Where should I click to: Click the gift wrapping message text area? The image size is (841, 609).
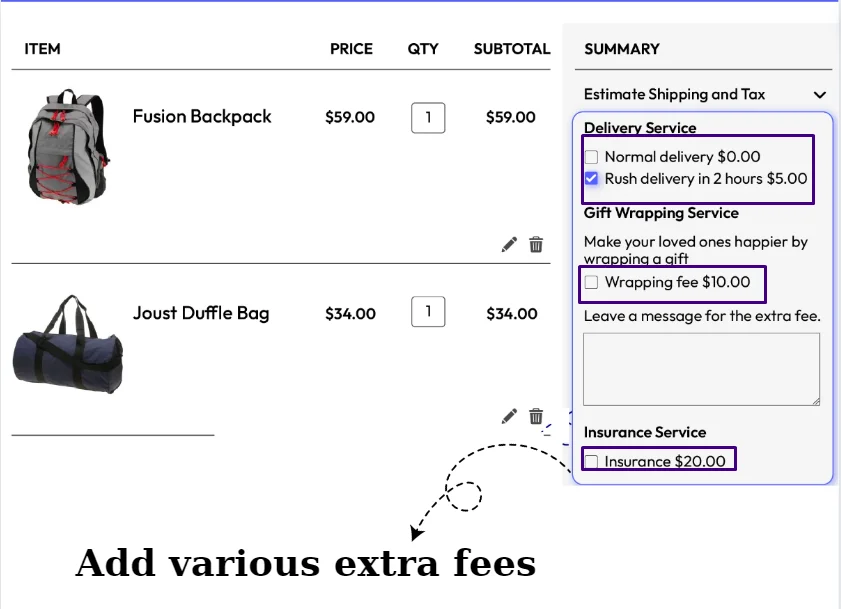700,368
